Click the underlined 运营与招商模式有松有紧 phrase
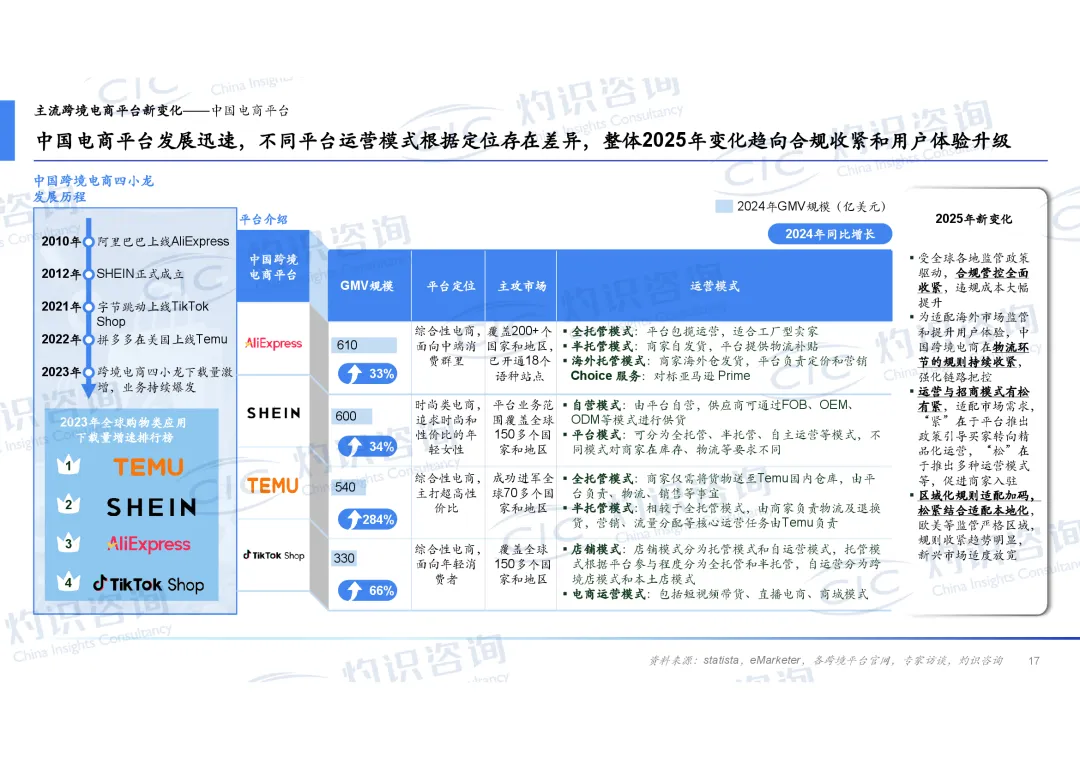Screen dimensions: 1080x763 [x=974, y=399]
